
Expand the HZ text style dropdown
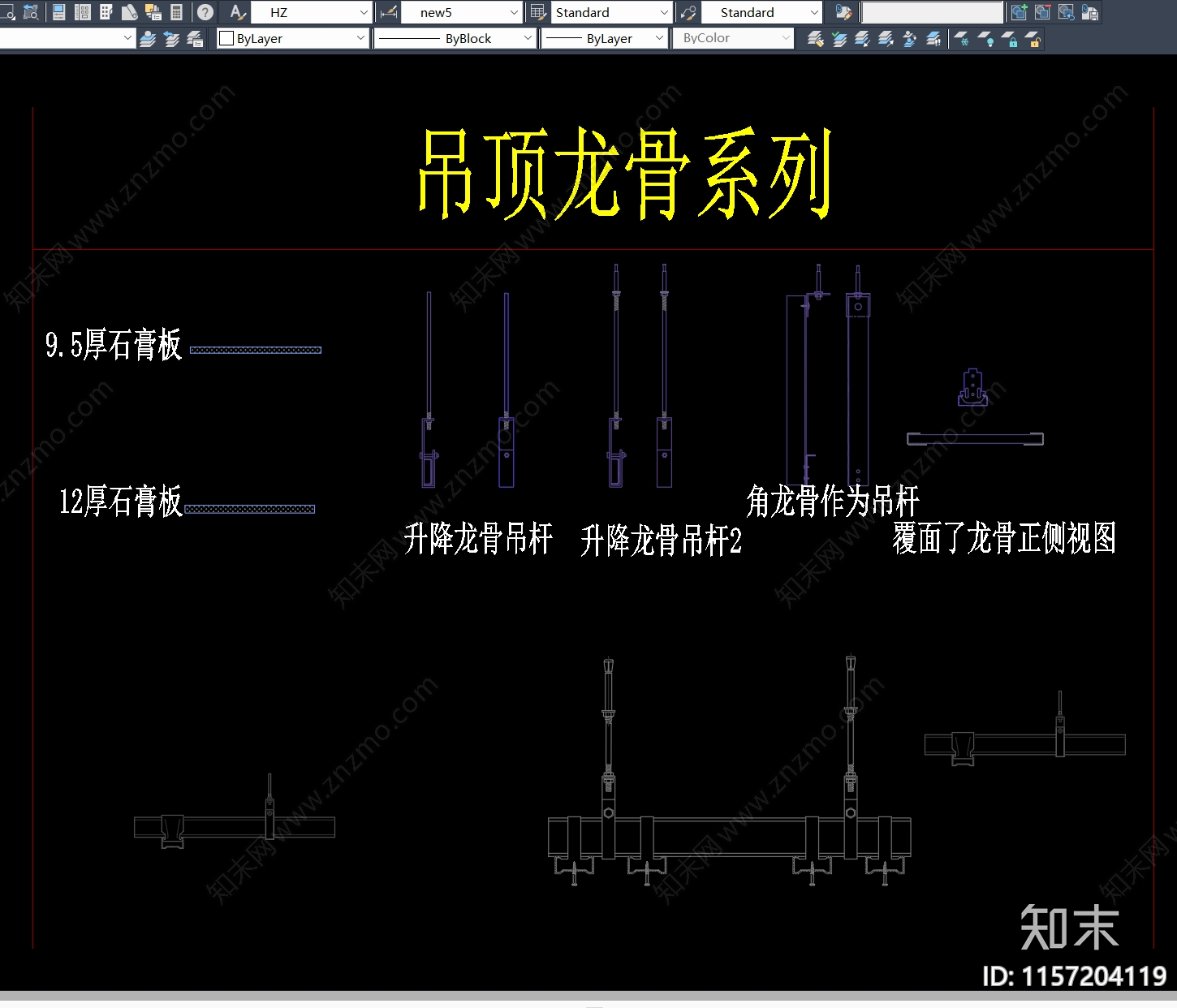364,12
